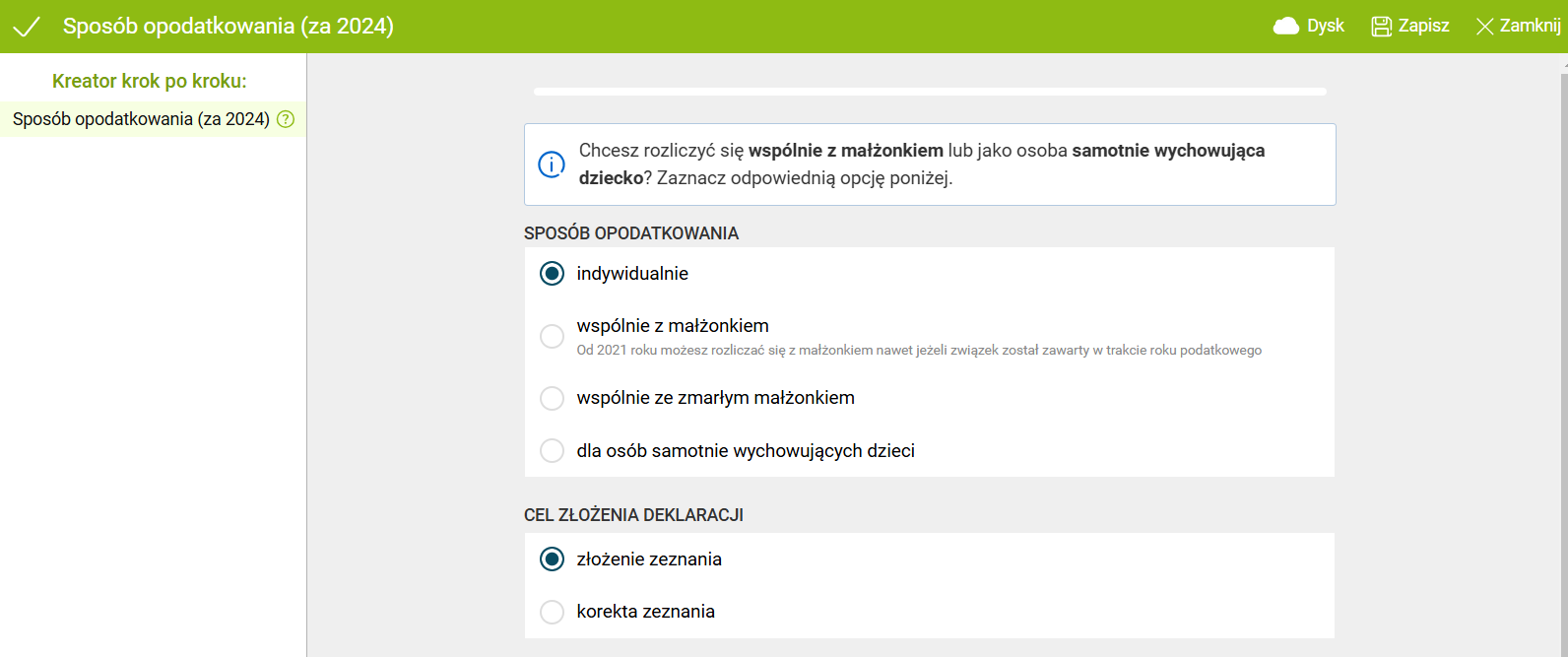Select "wspólnie ze zmarłym małżonkiem" radio button
The image size is (1568, 657).
tap(553, 398)
